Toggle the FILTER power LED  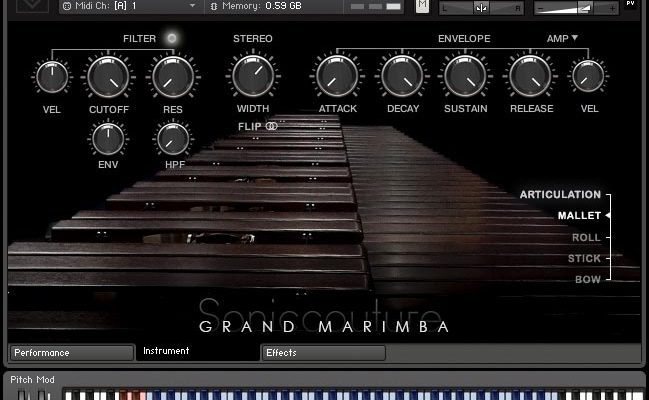(x=172, y=38)
